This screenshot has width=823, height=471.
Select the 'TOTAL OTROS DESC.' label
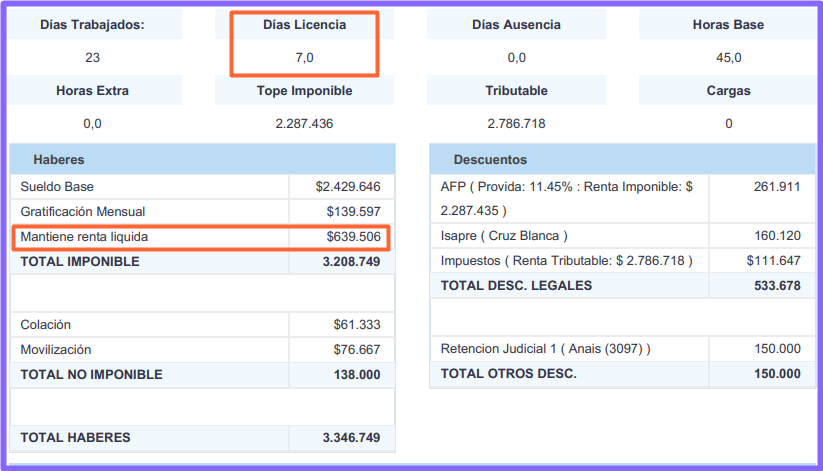(509, 374)
